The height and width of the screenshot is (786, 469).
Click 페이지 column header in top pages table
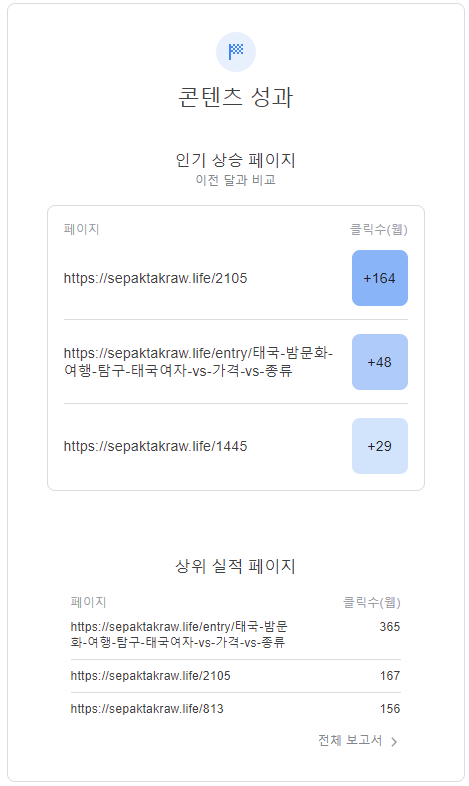click(89, 602)
